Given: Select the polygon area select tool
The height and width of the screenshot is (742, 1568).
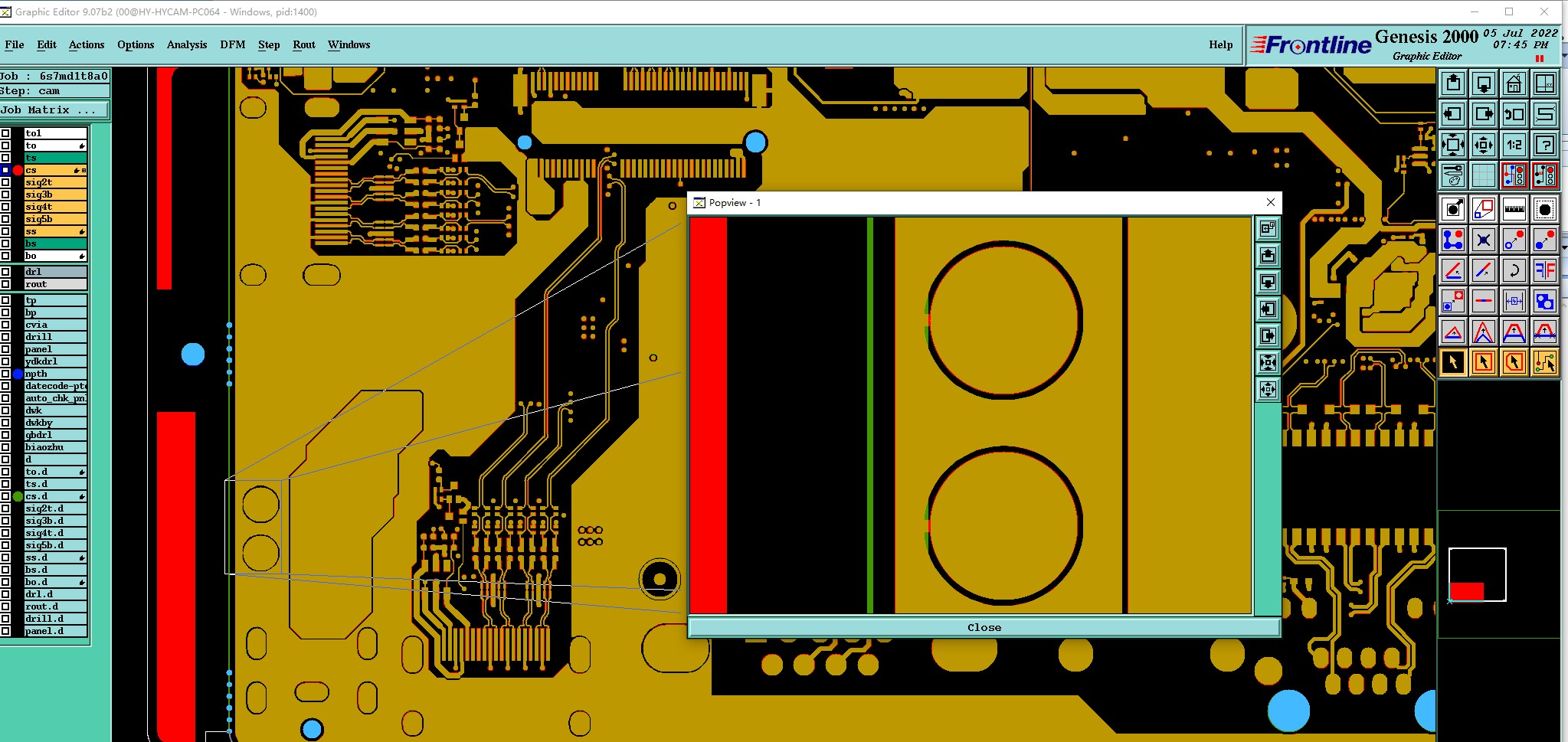Looking at the screenshot, I should pos(1514,362).
